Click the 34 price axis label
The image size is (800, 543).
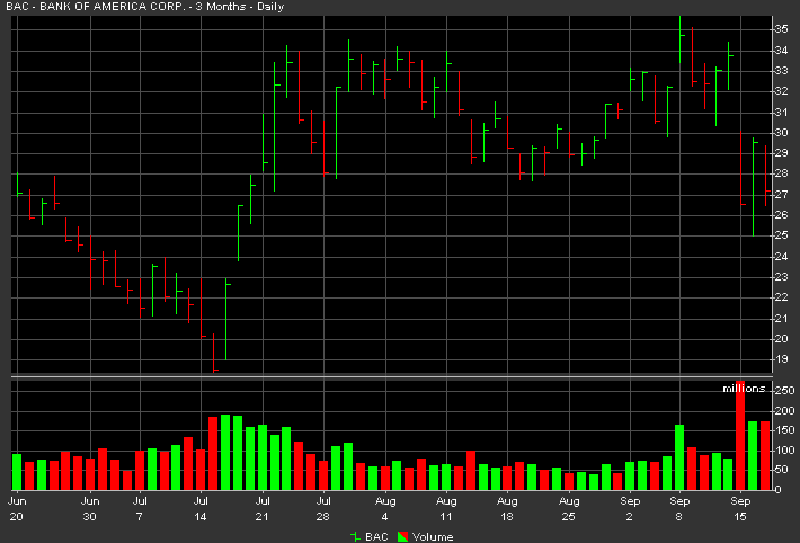click(x=781, y=50)
